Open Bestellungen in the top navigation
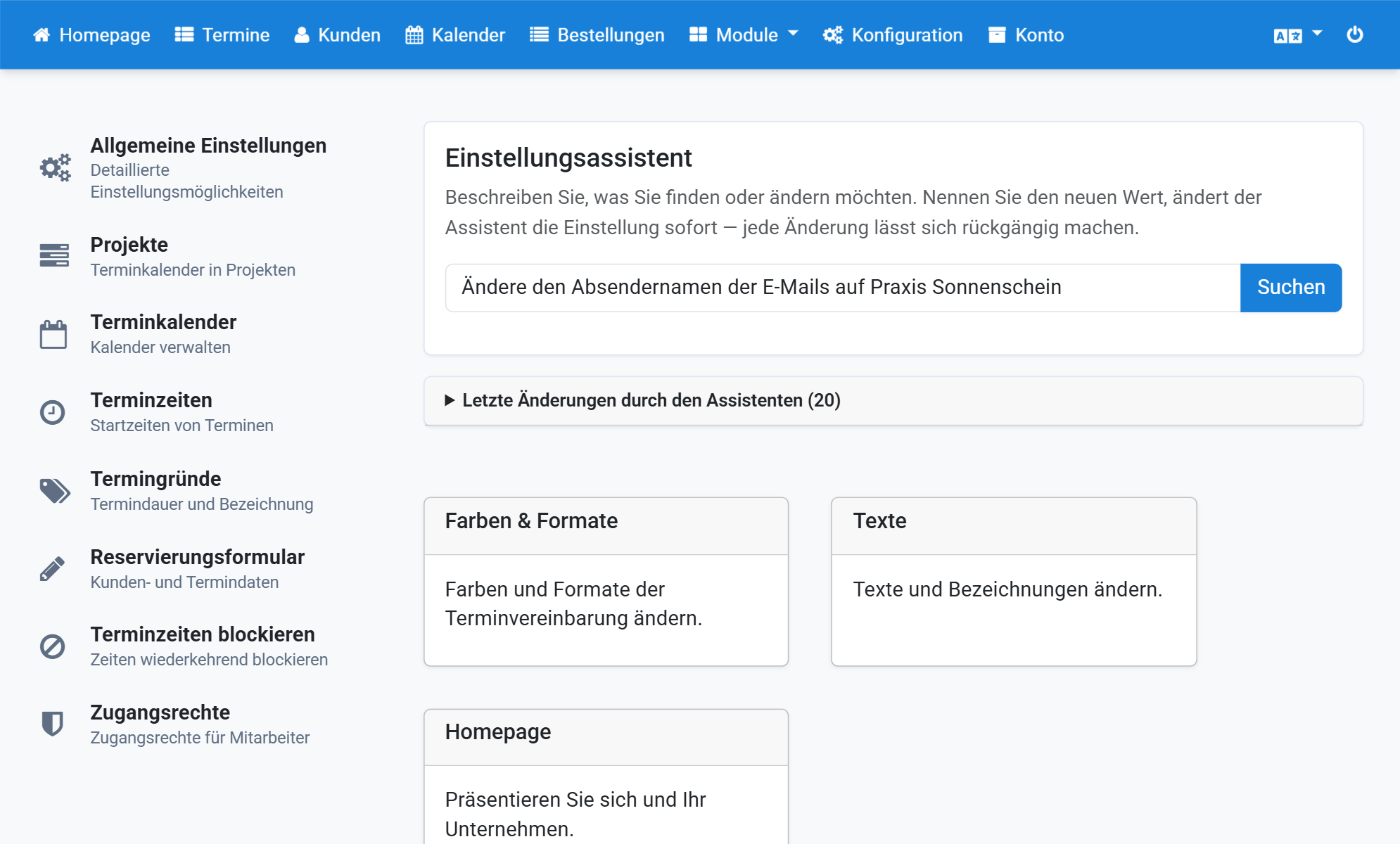 pos(597,35)
